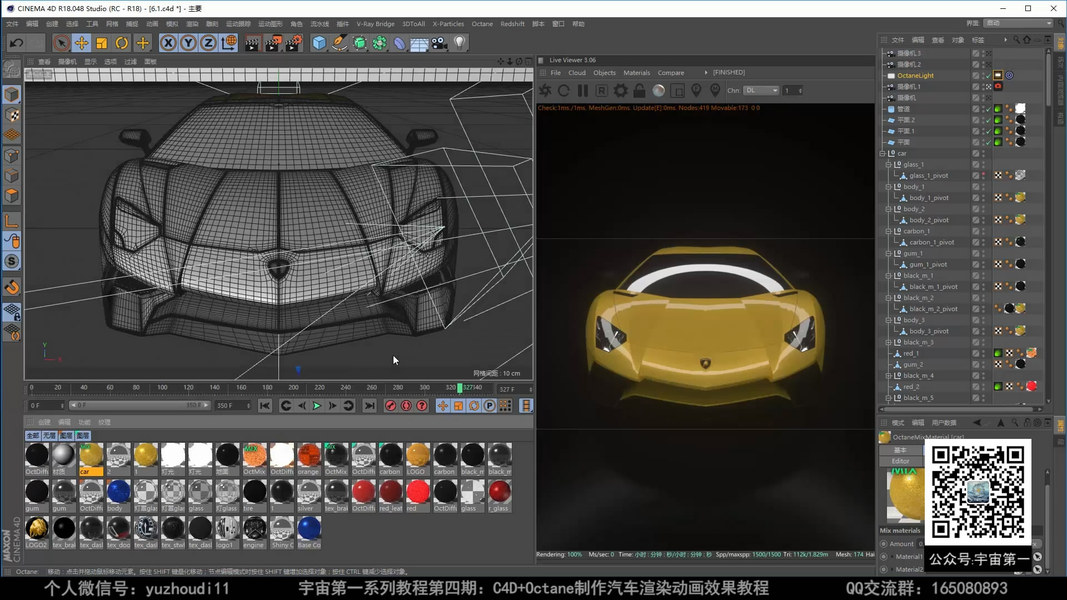Viewport: 1067px width, 600px height.
Task: Select the yellow car material thumbnail
Action: click(91, 455)
